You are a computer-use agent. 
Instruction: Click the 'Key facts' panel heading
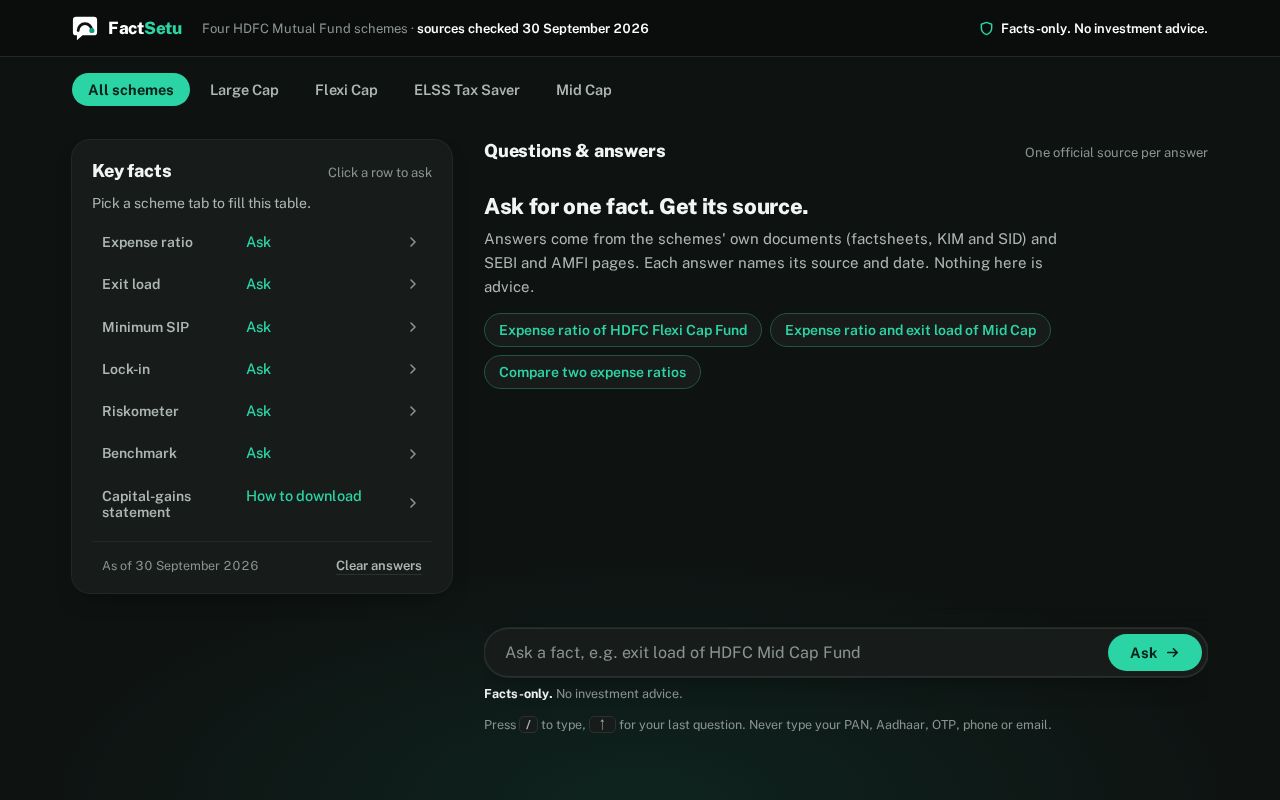(132, 171)
